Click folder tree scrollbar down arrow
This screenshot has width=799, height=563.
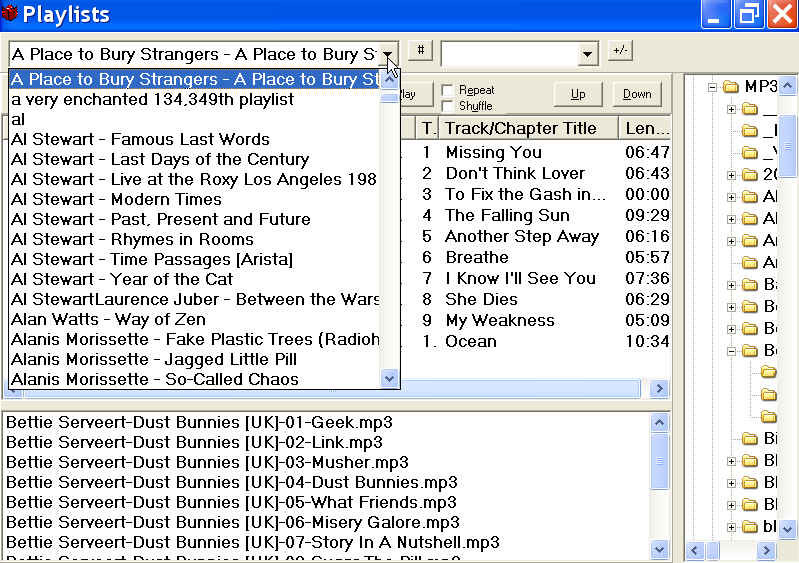[788, 528]
